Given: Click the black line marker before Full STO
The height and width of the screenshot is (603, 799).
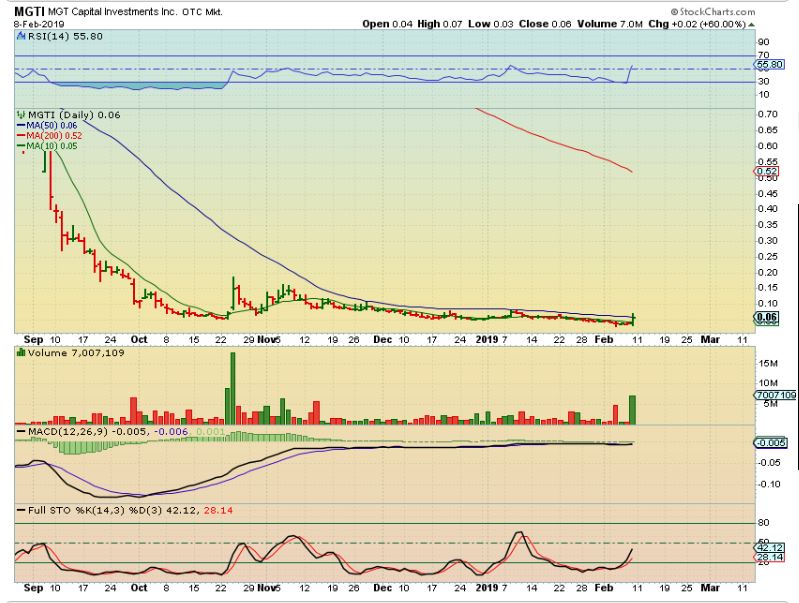Looking at the screenshot, I should 21,510.
